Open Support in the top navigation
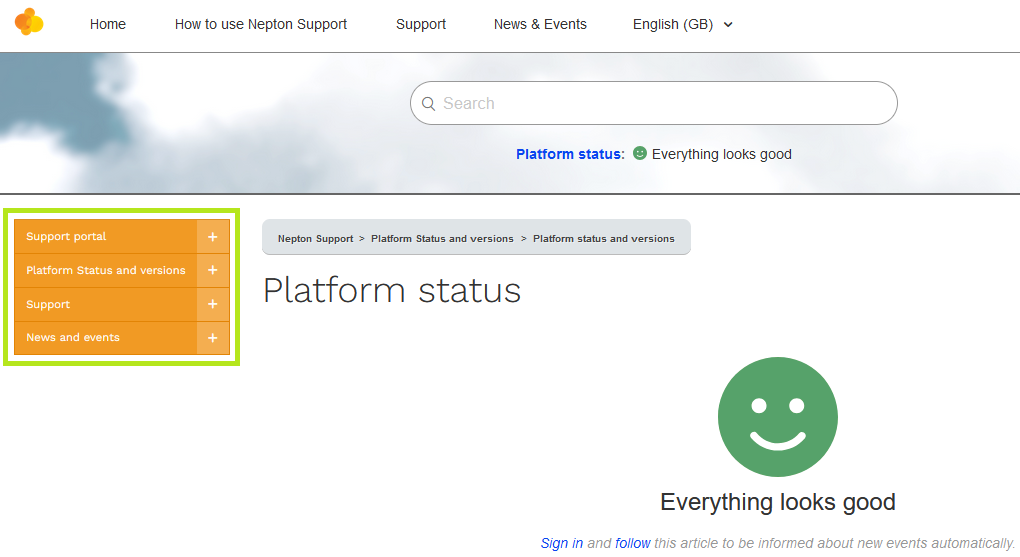The height and width of the screenshot is (557, 1020). tap(421, 25)
